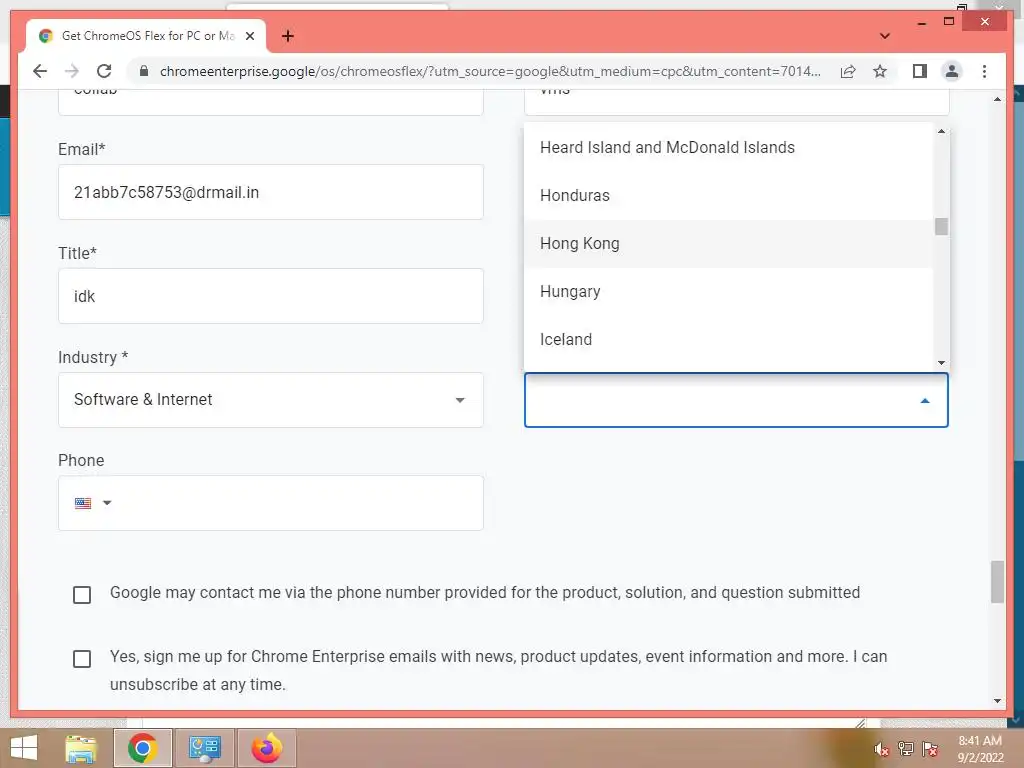The image size is (1024, 768).
Task: Click network tray icon
Action: pos(906,749)
